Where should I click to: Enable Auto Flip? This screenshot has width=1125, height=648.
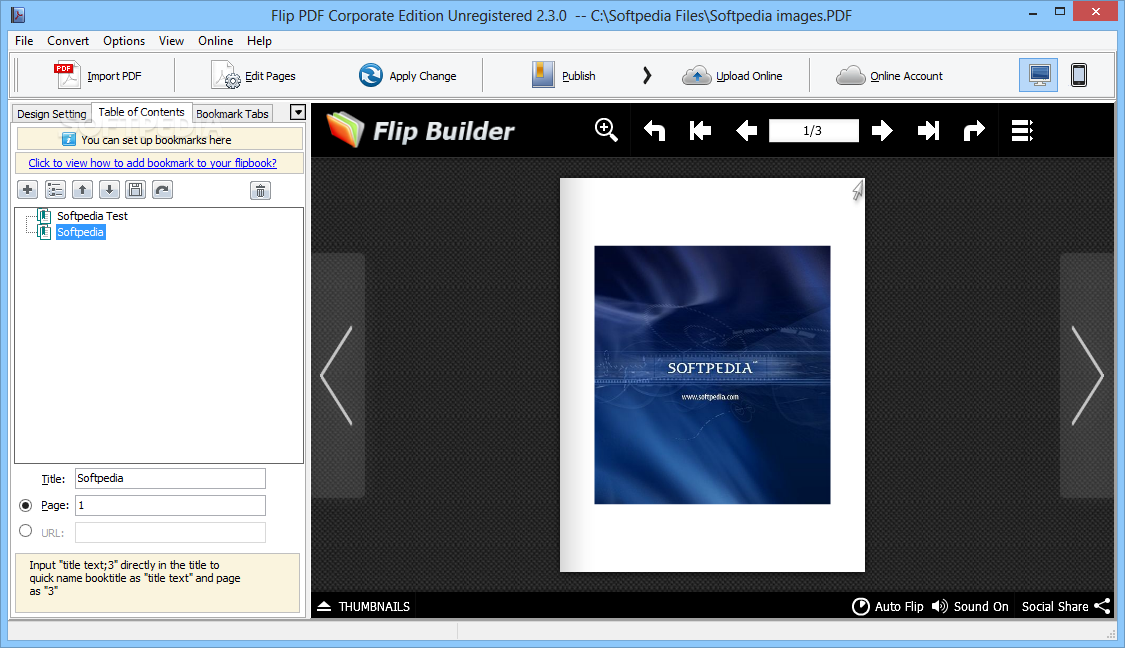[x=888, y=606]
